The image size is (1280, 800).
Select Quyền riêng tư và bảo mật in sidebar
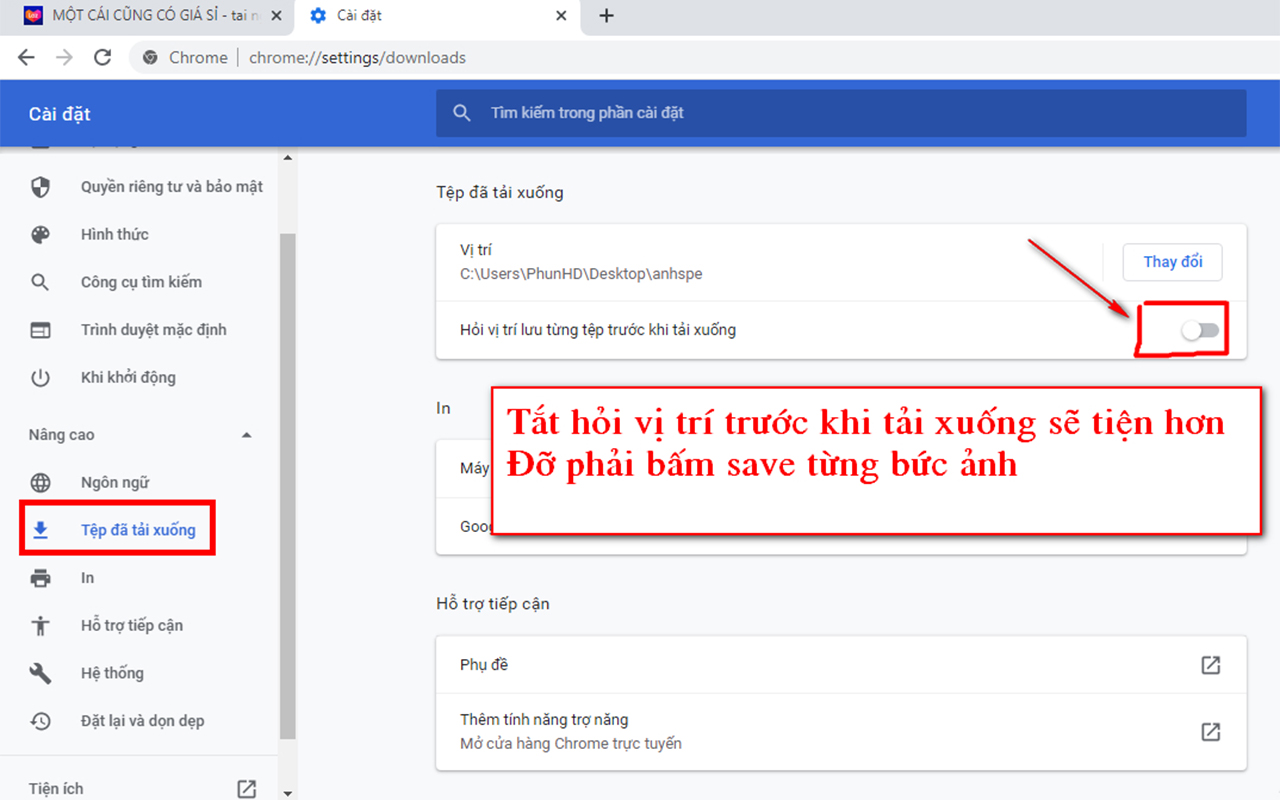pos(170,186)
